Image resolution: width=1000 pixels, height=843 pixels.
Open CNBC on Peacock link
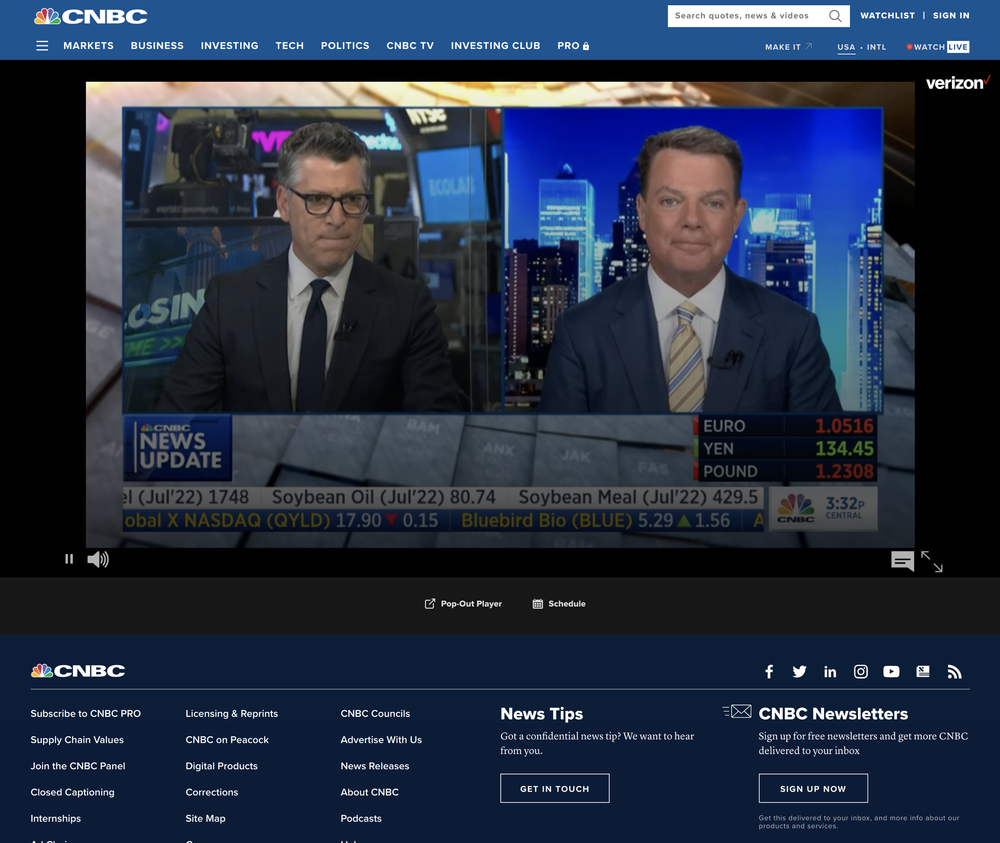point(227,740)
